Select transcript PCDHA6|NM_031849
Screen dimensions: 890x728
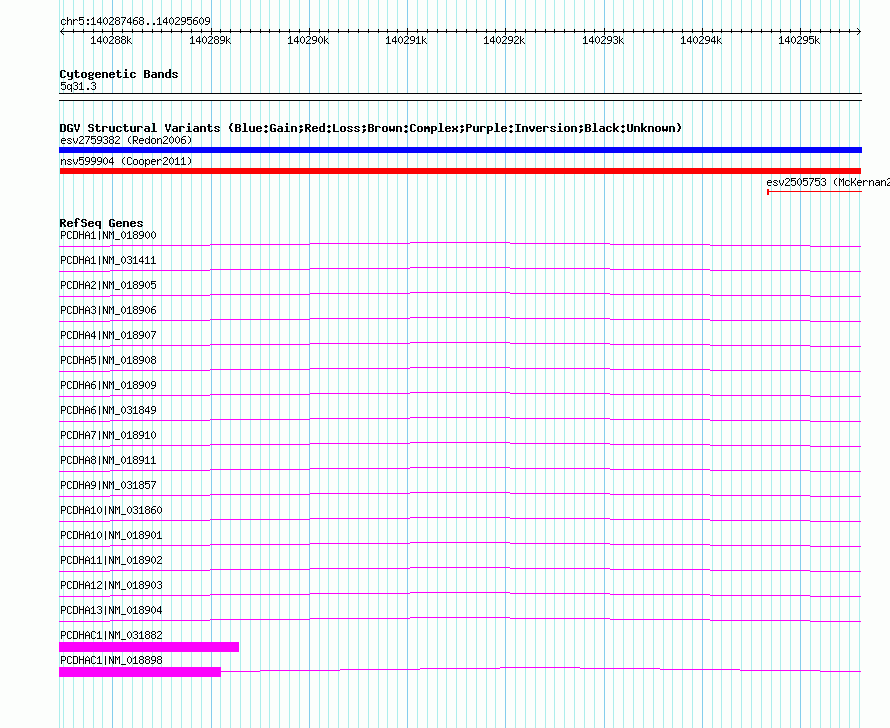click(108, 410)
